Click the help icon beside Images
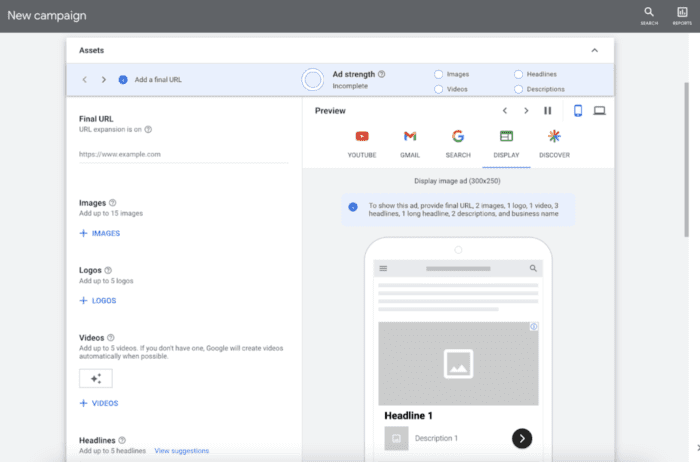This screenshot has width=700, height=462. [112, 203]
